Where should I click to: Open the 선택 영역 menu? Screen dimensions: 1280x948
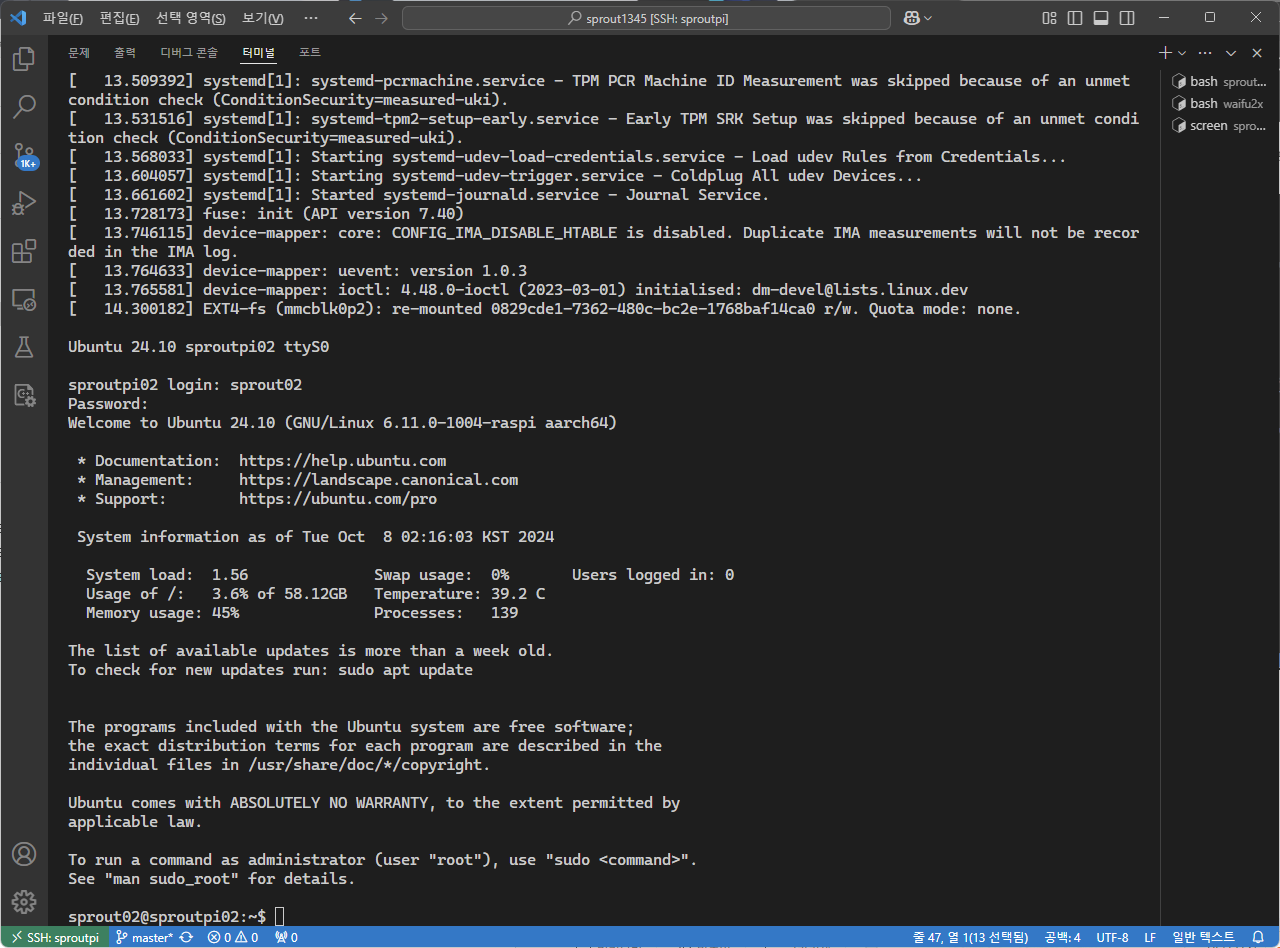tap(190, 18)
